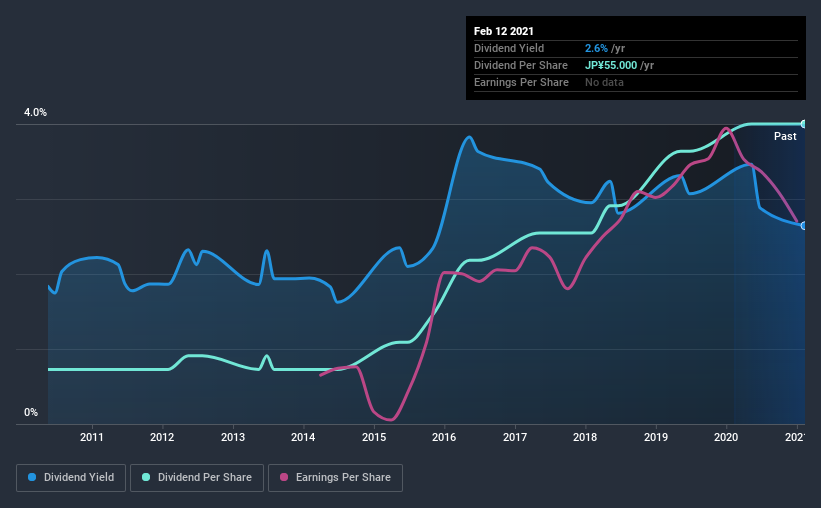Viewport: 821px width, 508px height.
Task: Toggle the Earnings Per Share legend button
Action: point(335,478)
